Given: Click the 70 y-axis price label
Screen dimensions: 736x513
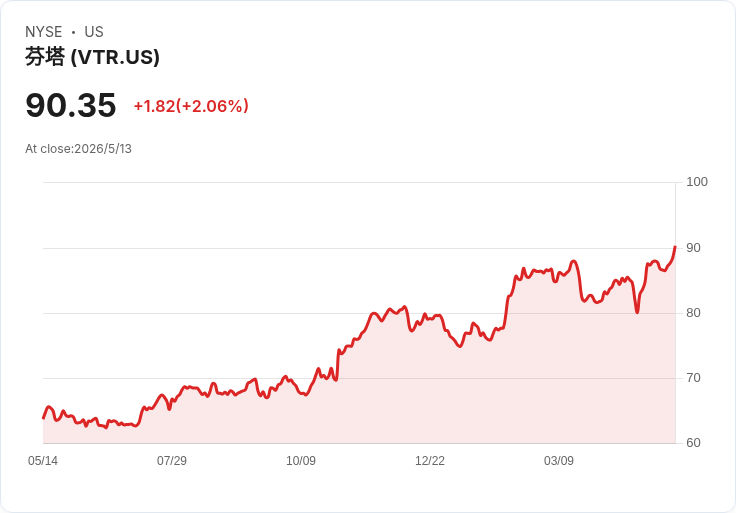Looking at the screenshot, I should [693, 378].
